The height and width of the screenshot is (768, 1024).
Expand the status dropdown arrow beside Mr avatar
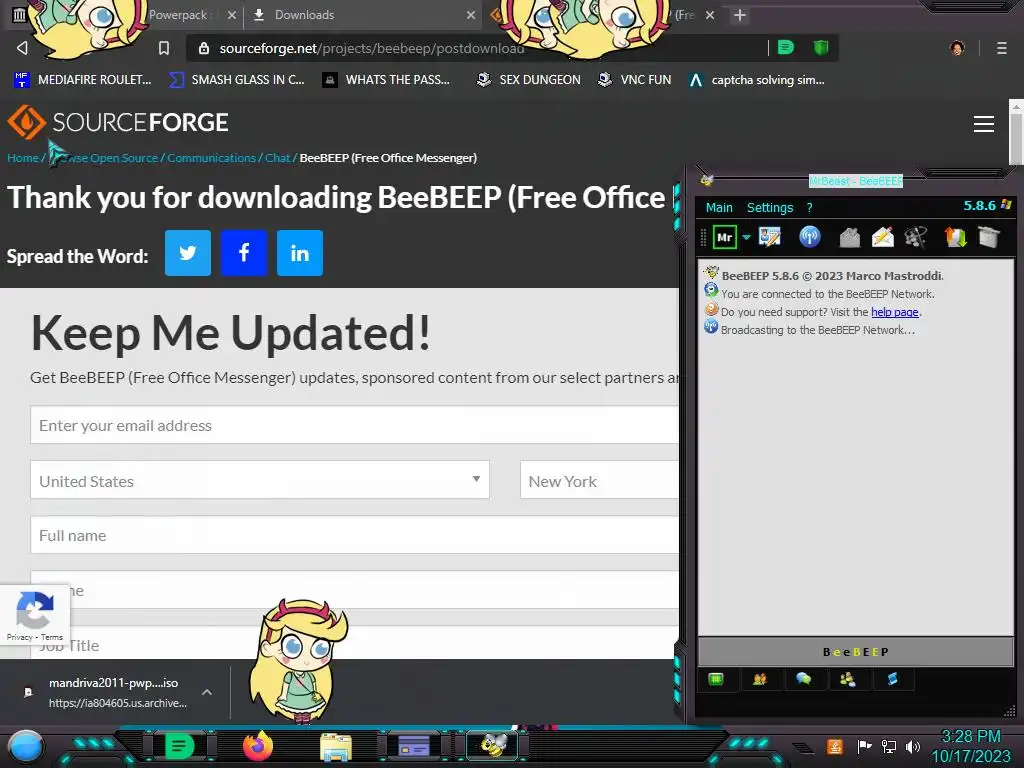click(746, 237)
